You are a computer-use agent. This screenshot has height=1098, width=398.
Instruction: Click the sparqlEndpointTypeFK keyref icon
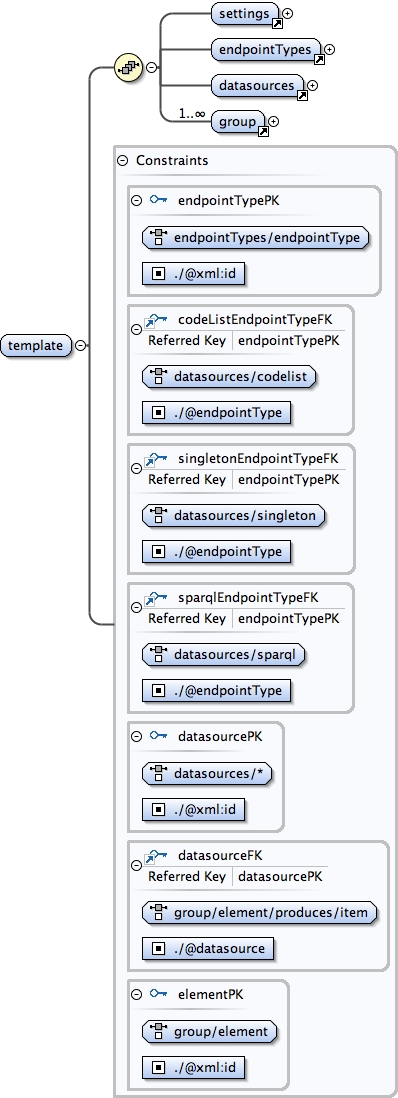point(157,599)
